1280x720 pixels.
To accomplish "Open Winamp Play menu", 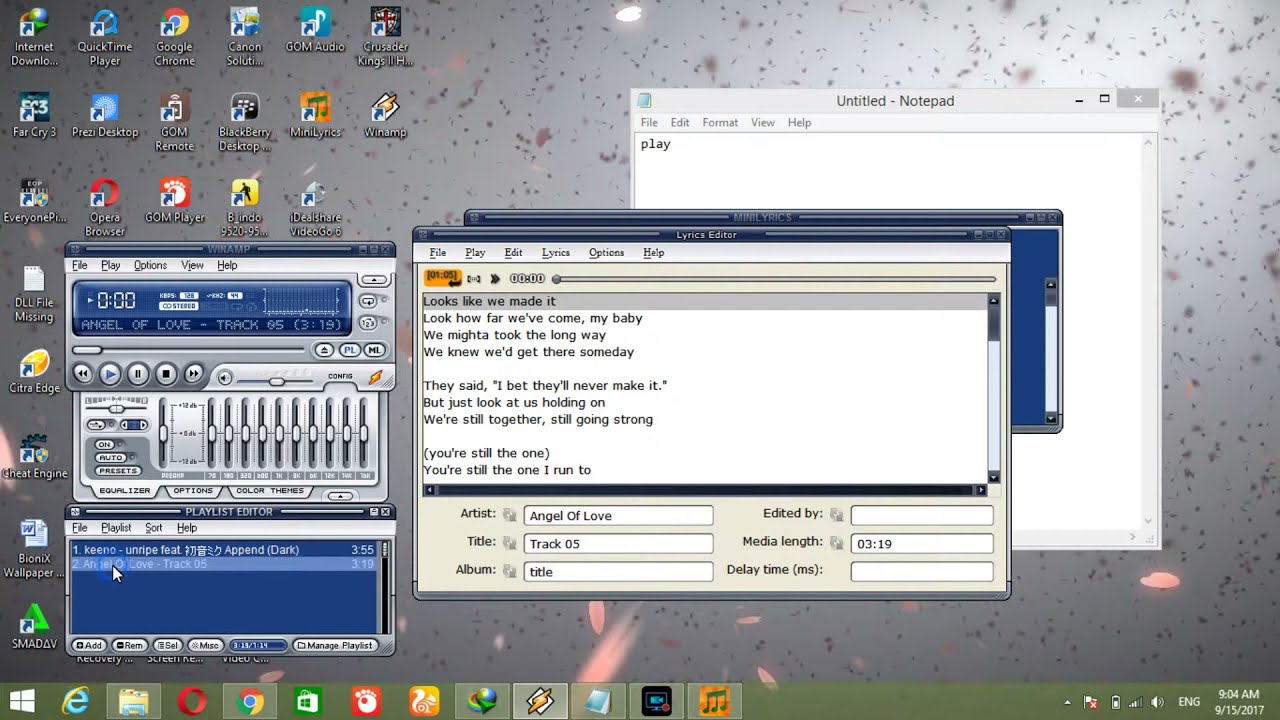I will [110, 265].
